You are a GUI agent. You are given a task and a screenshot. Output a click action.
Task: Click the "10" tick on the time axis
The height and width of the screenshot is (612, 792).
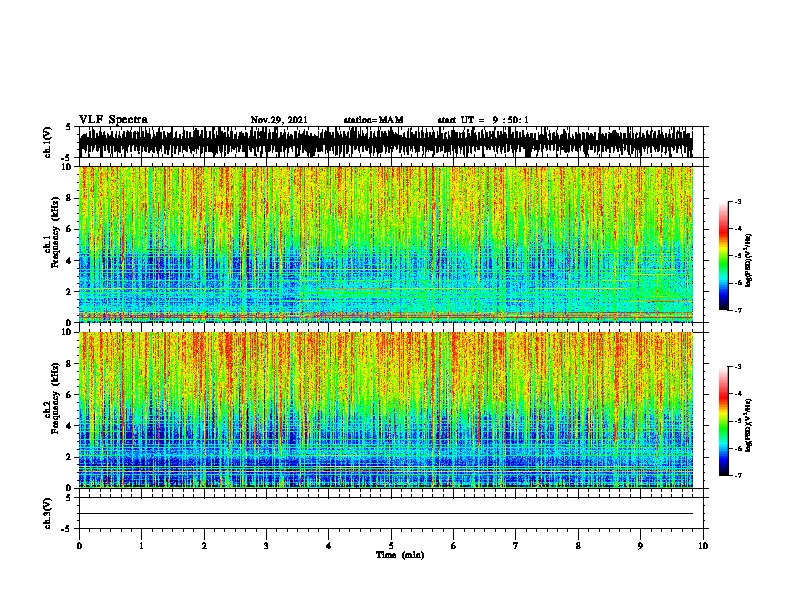pos(703,546)
